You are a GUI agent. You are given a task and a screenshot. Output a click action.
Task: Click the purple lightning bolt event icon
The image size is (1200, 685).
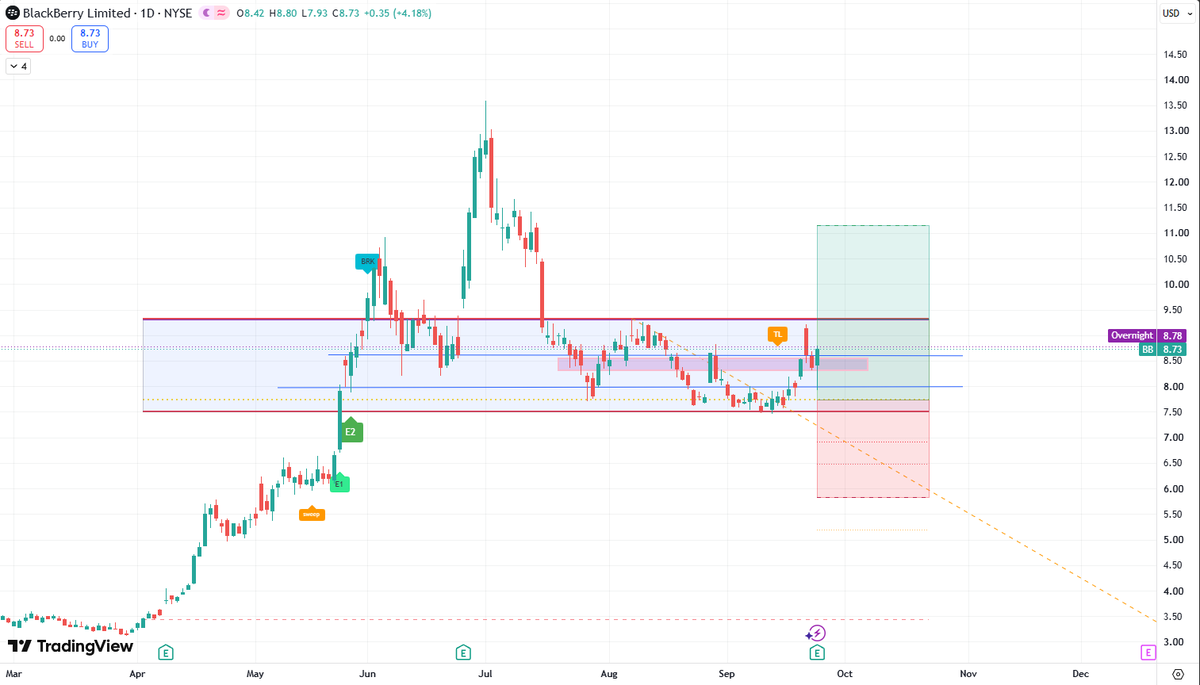click(x=817, y=633)
